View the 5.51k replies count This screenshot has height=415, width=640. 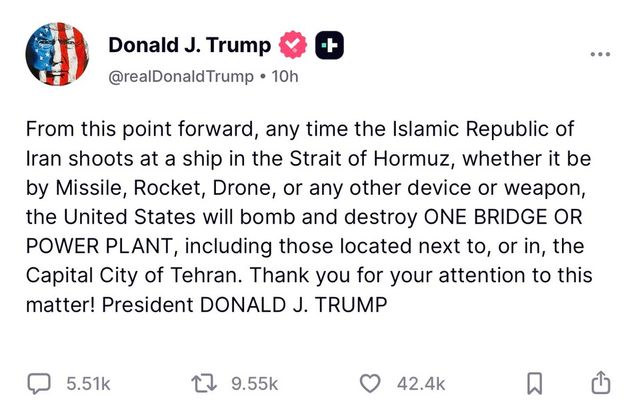pyautogui.click(x=88, y=384)
